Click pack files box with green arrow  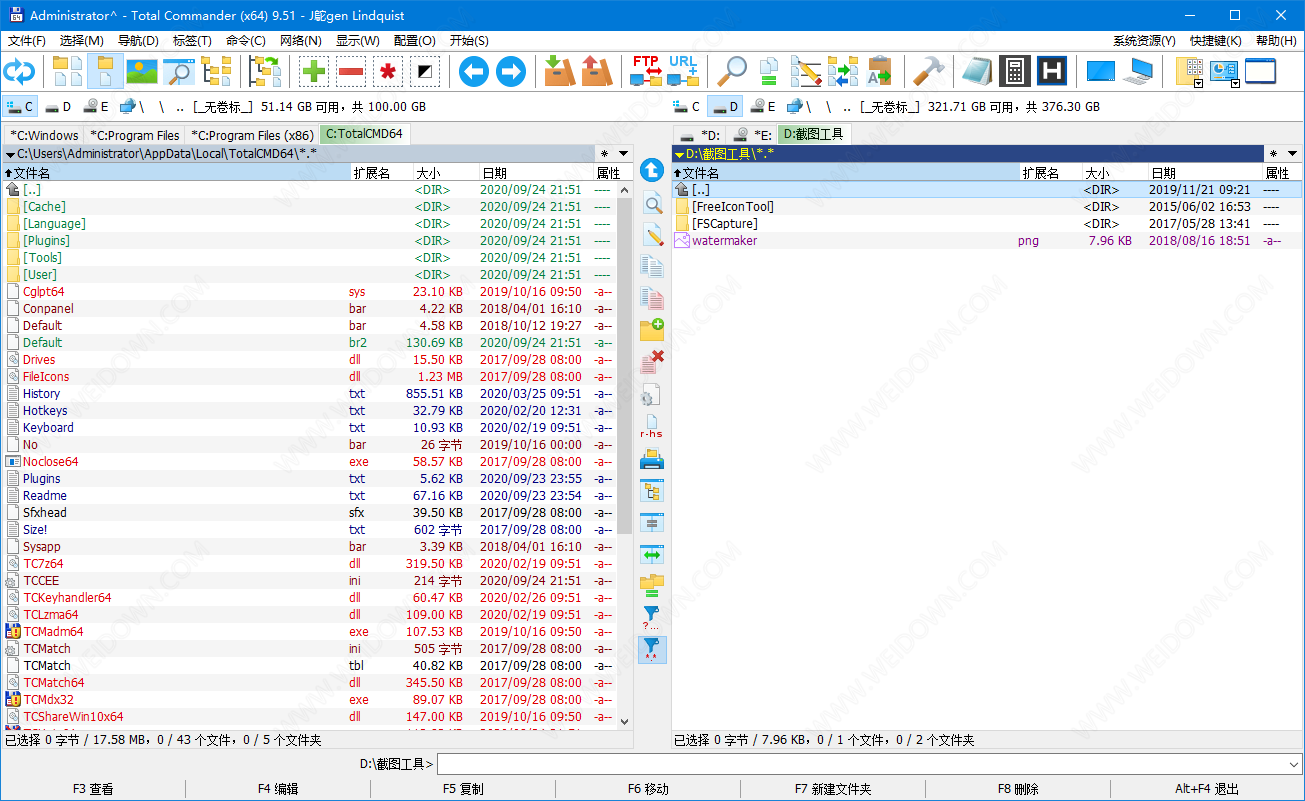click(x=560, y=71)
